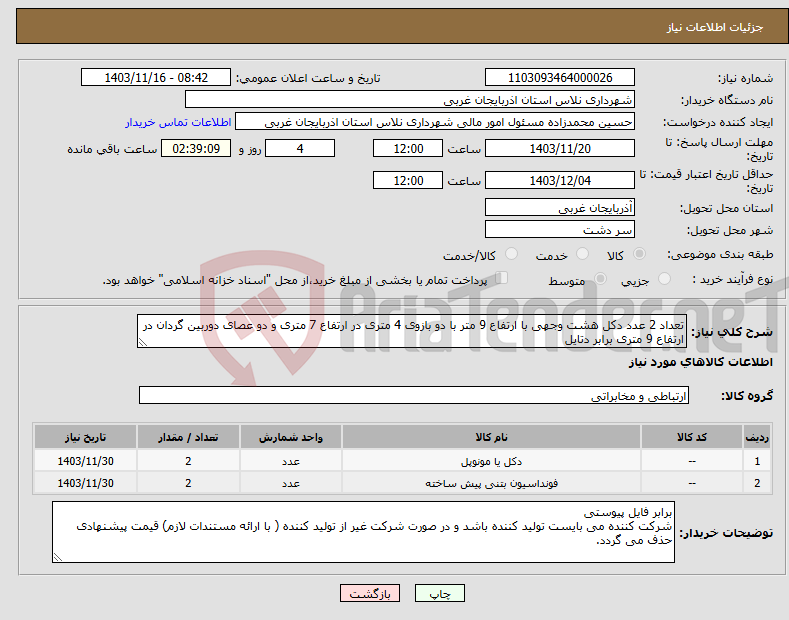The width and height of the screenshot is (789, 620).
Task: Click the واحد شمارش column header
Action: point(291,437)
